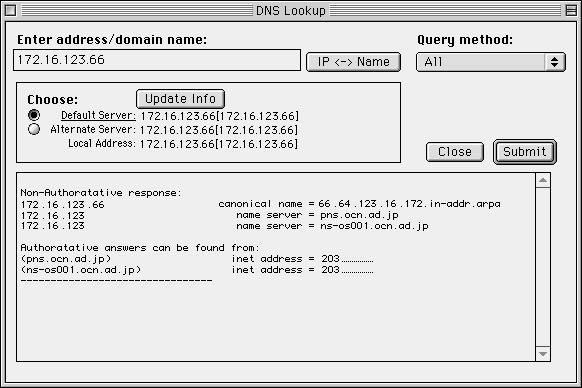Image resolution: width=582 pixels, height=388 pixels.
Task: Click the window collapse box in title bar
Action: pos(571,10)
